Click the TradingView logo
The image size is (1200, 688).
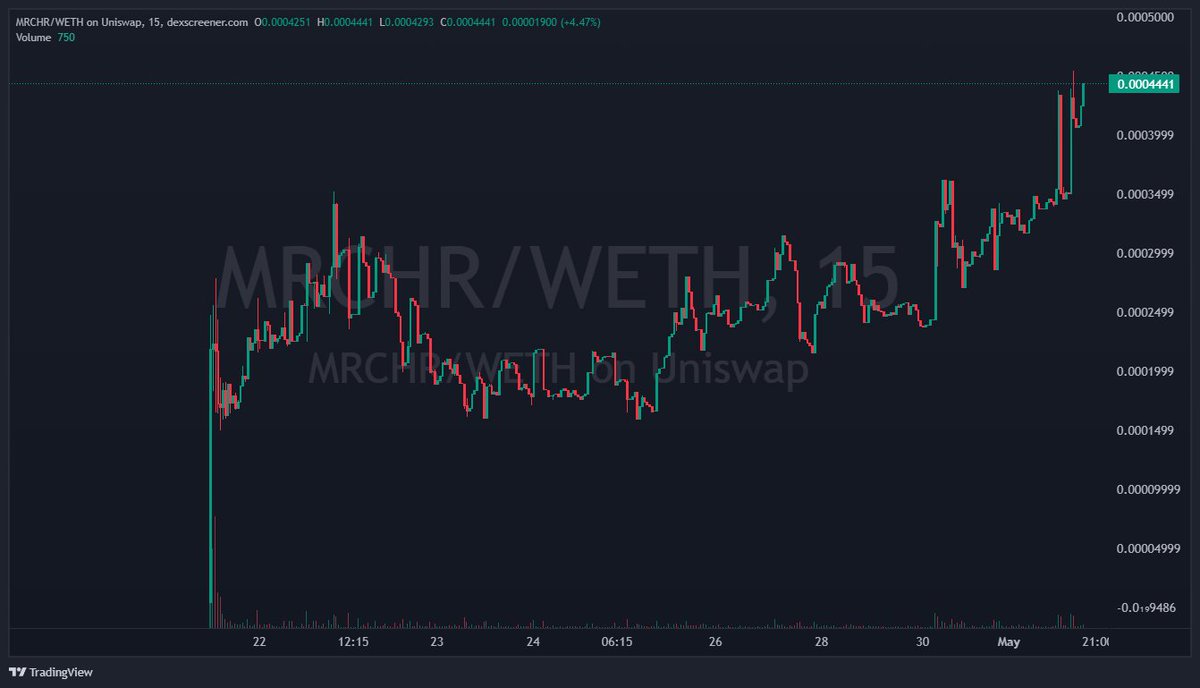[50, 671]
